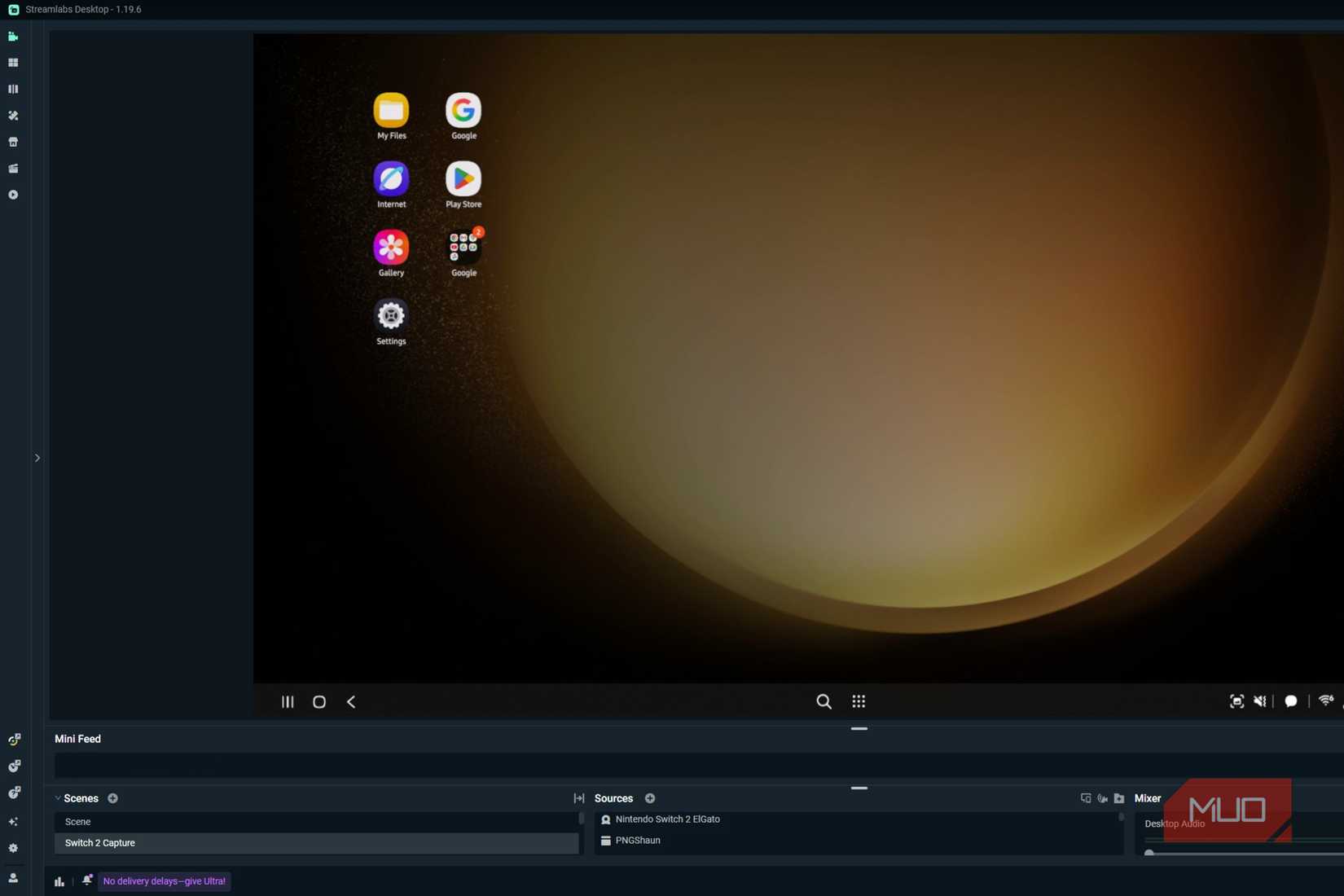Open the app grid in the preview
1344x896 pixels.
859,701
